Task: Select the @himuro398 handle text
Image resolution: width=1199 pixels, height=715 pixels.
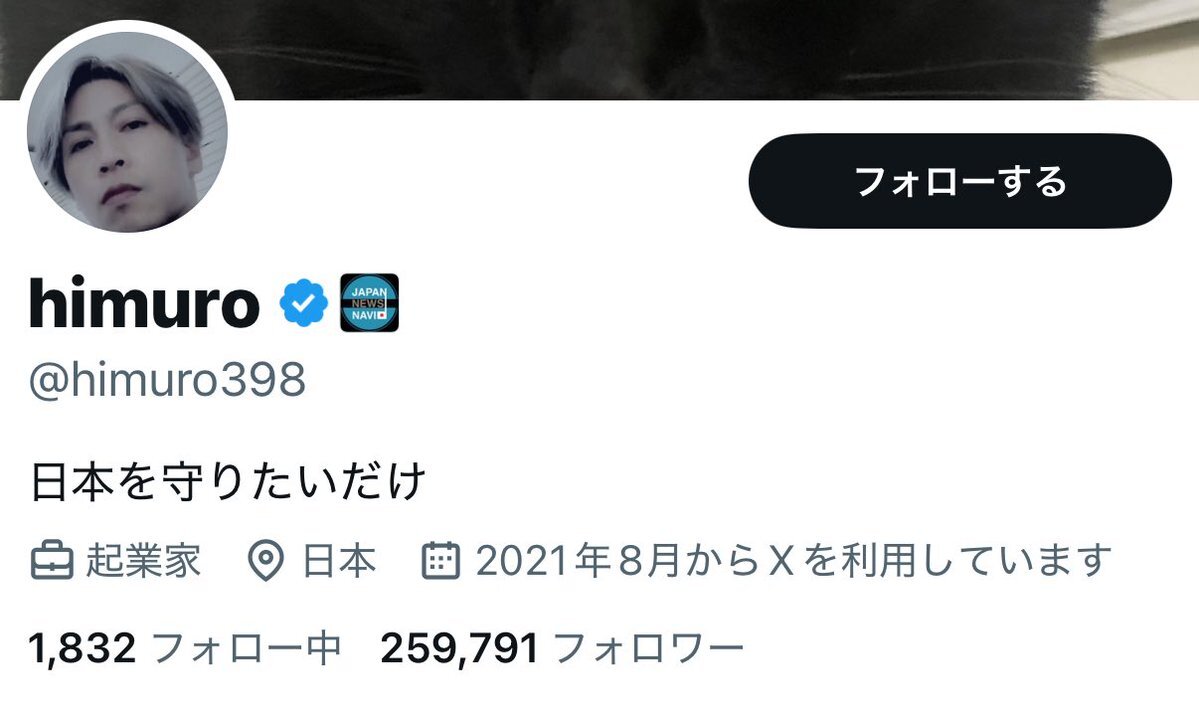Action: point(167,379)
